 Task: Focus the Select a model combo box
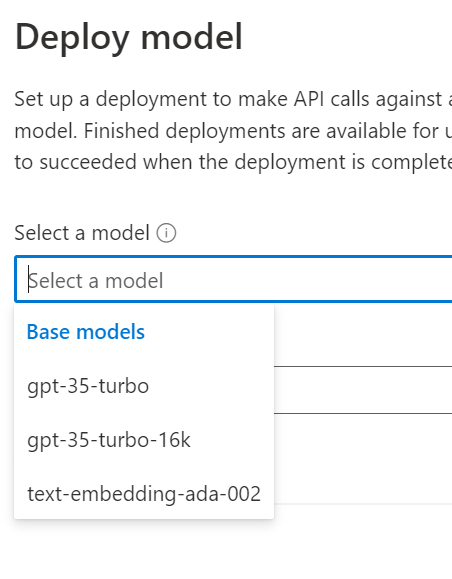pos(233,279)
